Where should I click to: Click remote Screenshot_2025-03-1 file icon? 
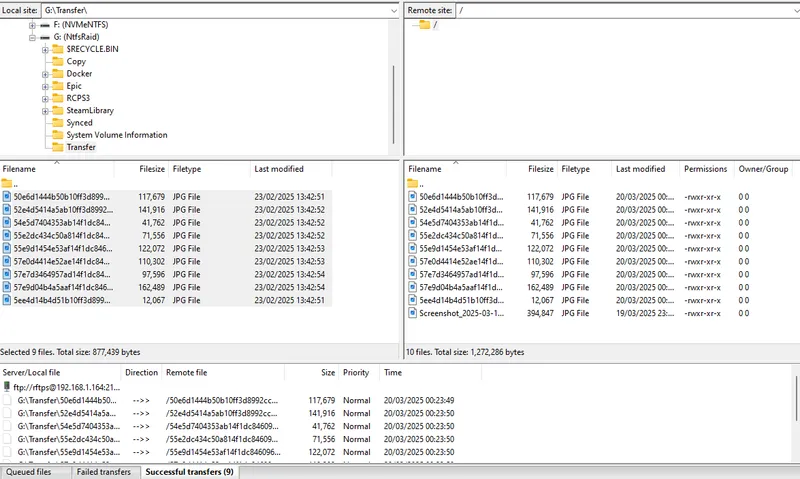coord(412,313)
